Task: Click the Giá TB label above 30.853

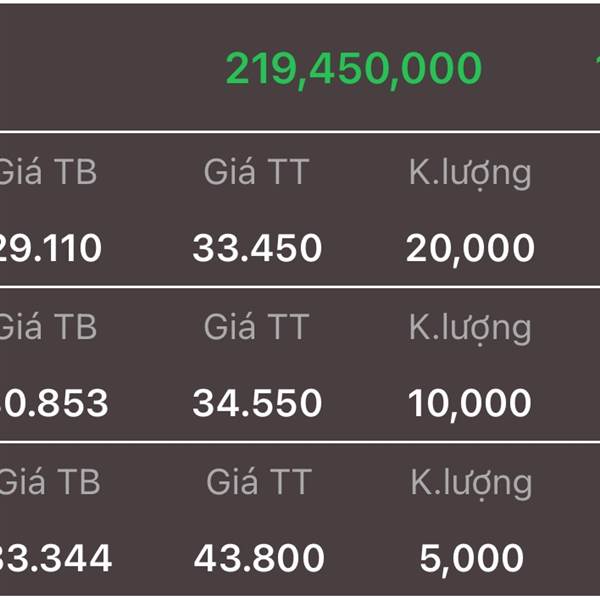Action: [47, 327]
